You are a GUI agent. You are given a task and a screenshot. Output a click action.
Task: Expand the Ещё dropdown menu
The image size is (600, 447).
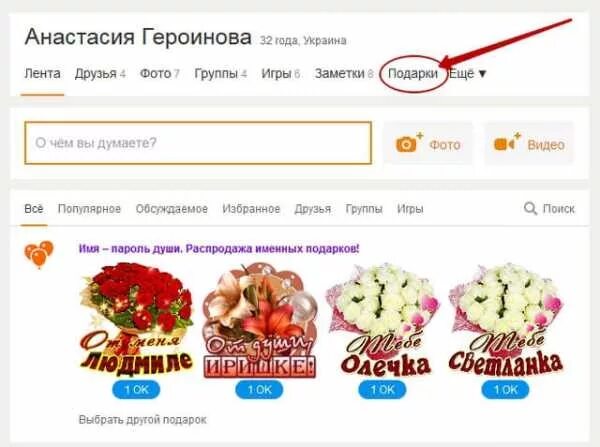(x=467, y=73)
